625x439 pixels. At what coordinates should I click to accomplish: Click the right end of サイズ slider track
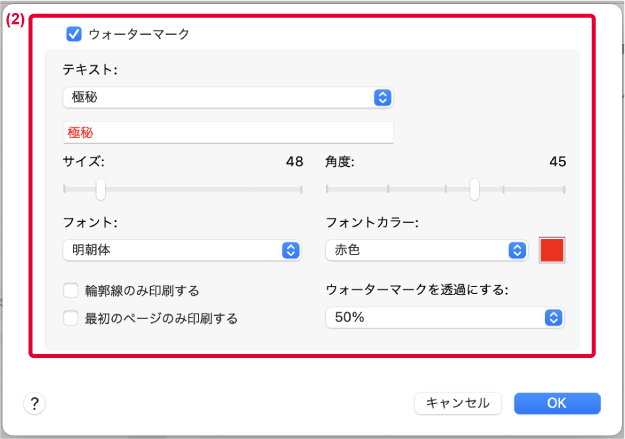(301, 189)
